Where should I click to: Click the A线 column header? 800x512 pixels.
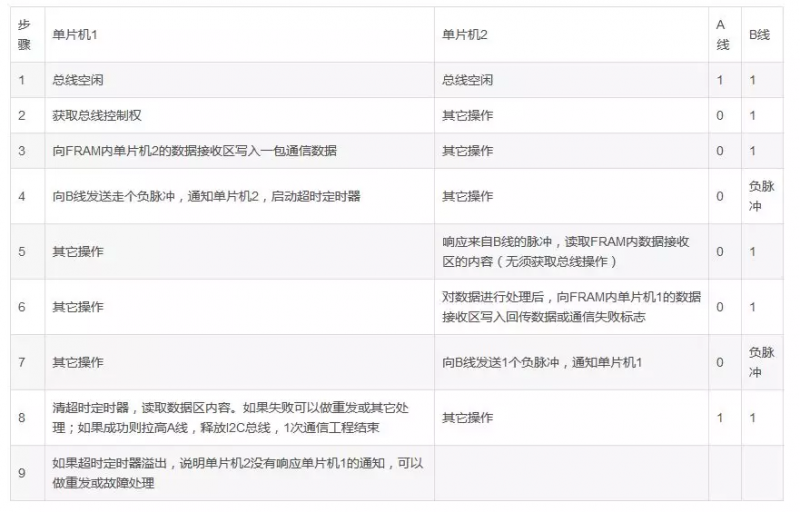pyautogui.click(x=721, y=34)
